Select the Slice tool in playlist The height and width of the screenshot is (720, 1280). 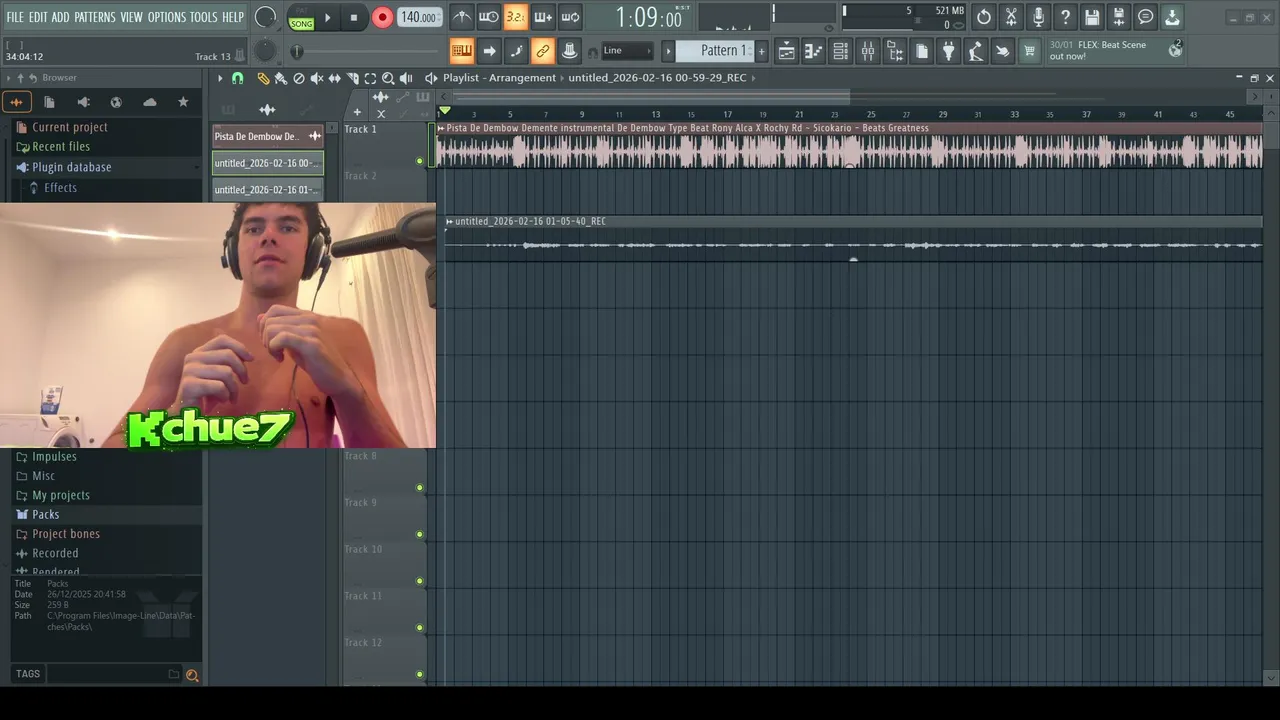click(352, 78)
